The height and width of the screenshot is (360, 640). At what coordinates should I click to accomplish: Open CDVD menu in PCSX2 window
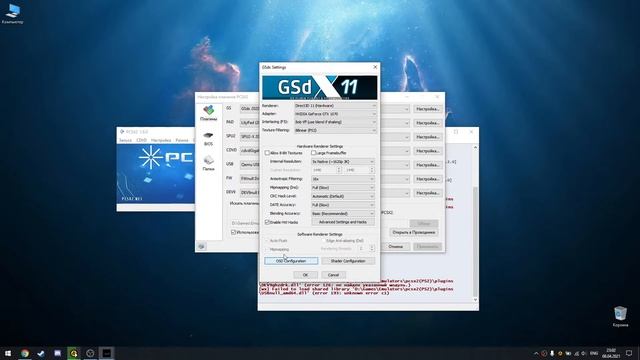141,140
